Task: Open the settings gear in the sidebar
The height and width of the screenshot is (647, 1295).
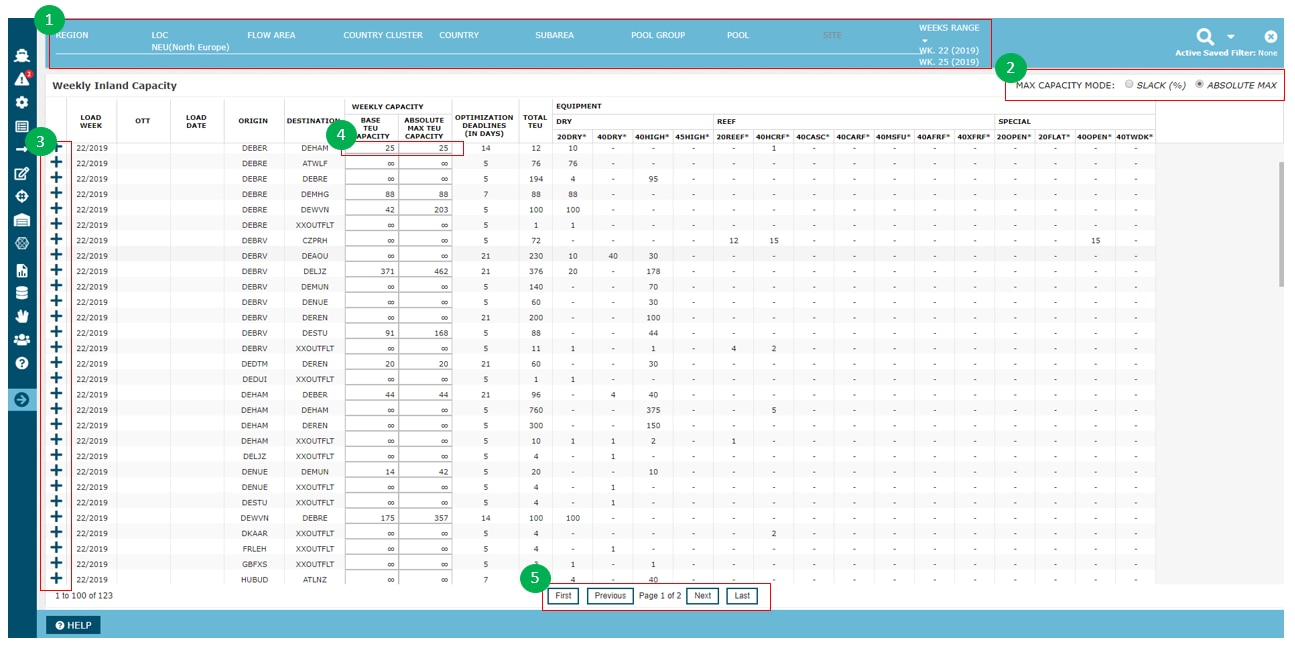Action: click(21, 103)
